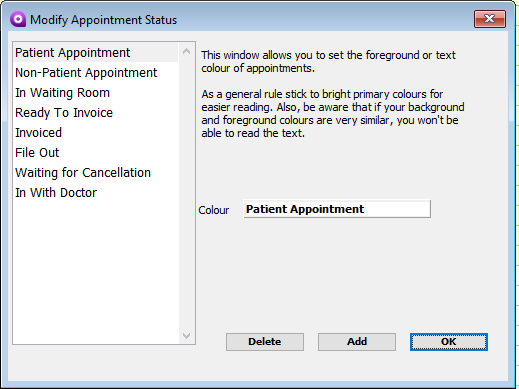The image size is (519, 389).
Task: Add a new appointment status
Action: 357,342
